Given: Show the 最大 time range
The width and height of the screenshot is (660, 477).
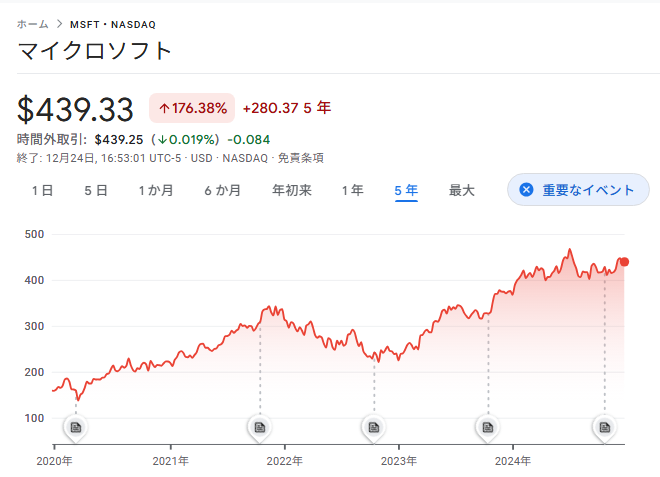Looking at the screenshot, I should click(462, 190).
